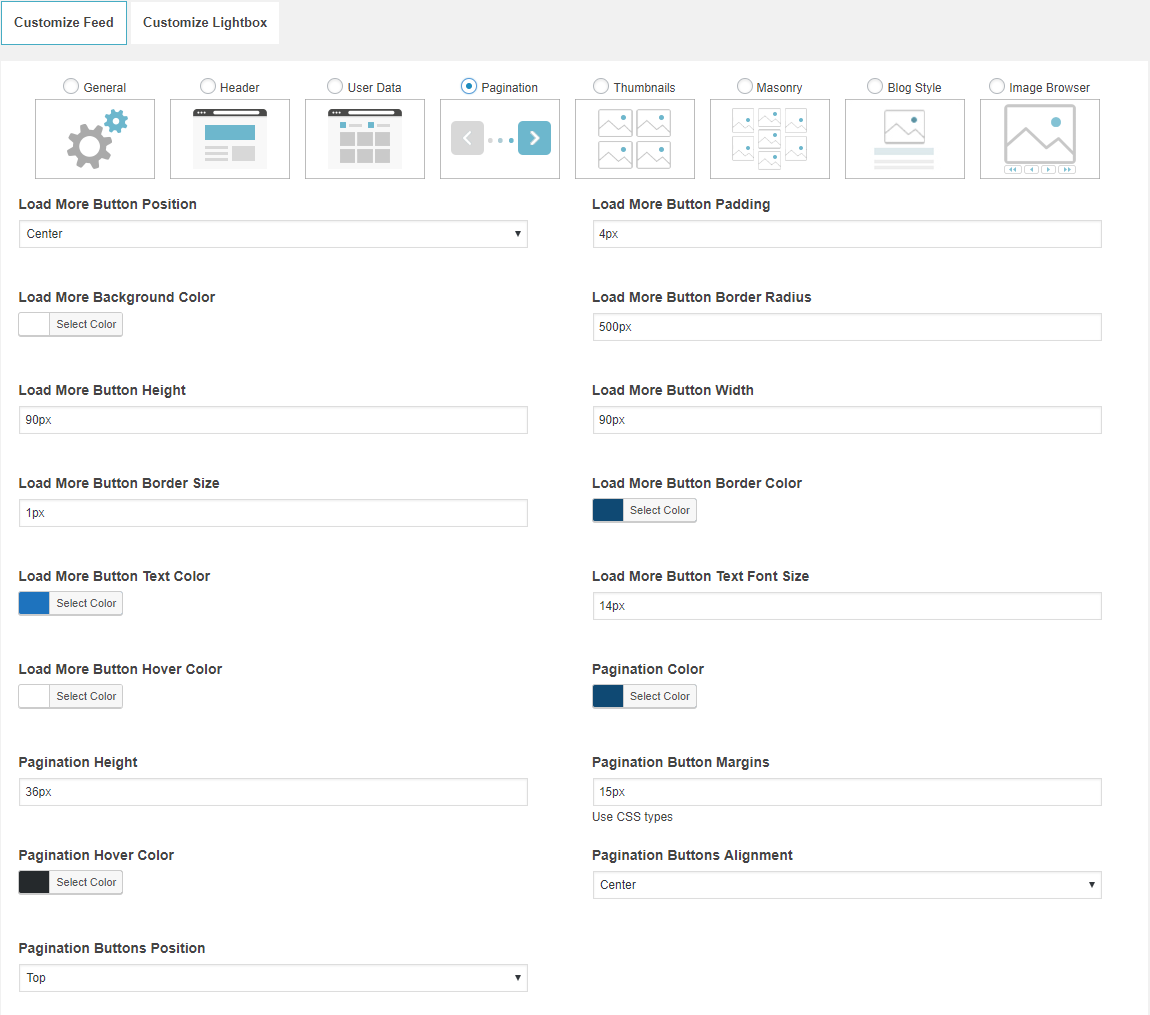Click the Thumbnails layout icon
The image size is (1150, 1015).
pos(635,139)
